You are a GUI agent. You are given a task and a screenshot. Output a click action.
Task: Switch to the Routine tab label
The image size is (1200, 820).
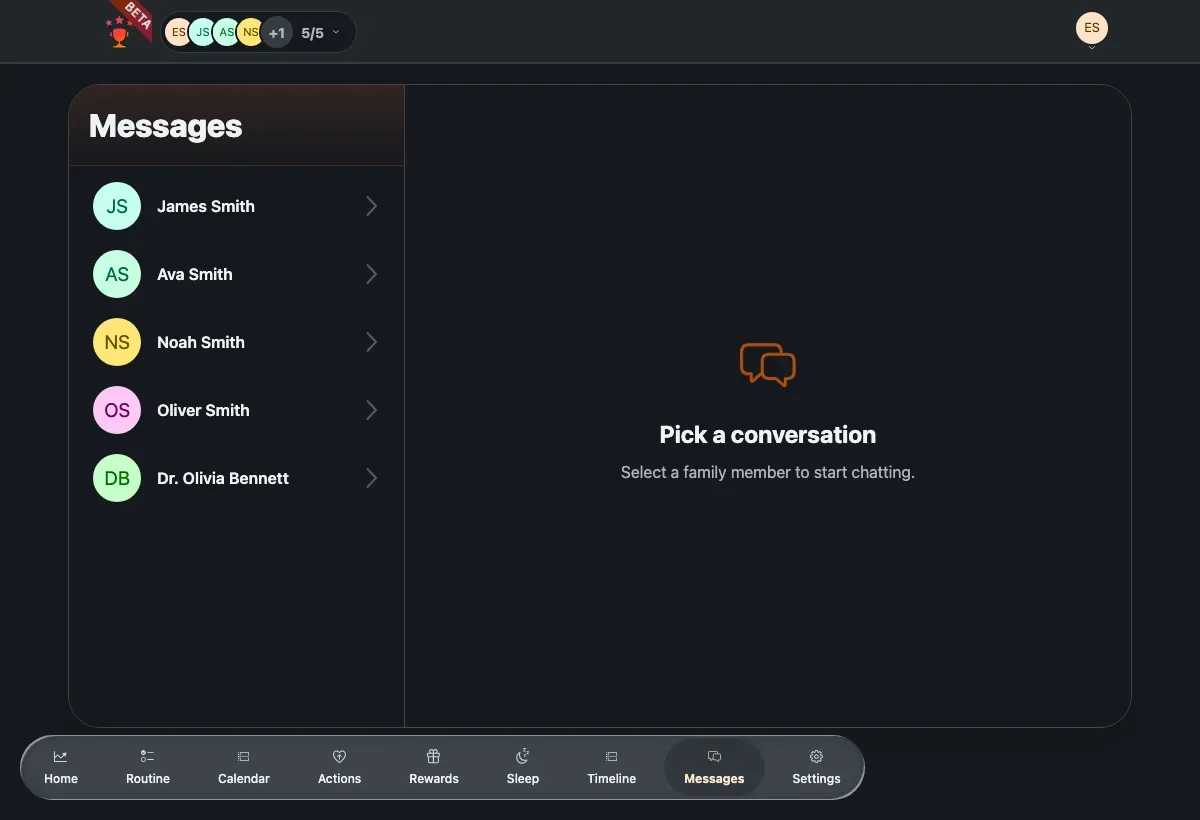click(148, 779)
